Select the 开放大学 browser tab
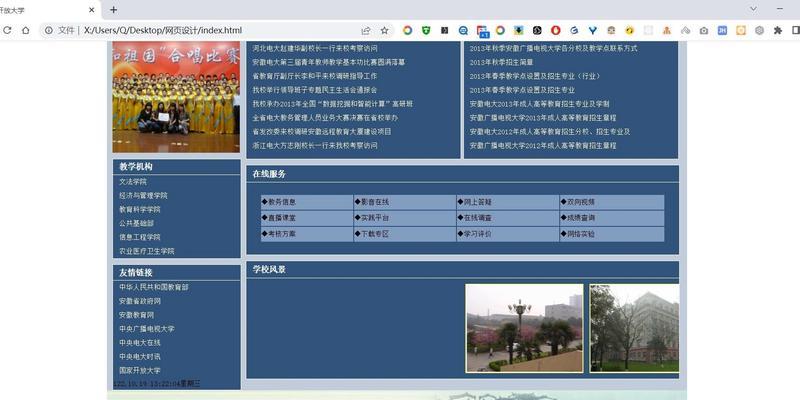The height and width of the screenshot is (400, 800). (48, 10)
